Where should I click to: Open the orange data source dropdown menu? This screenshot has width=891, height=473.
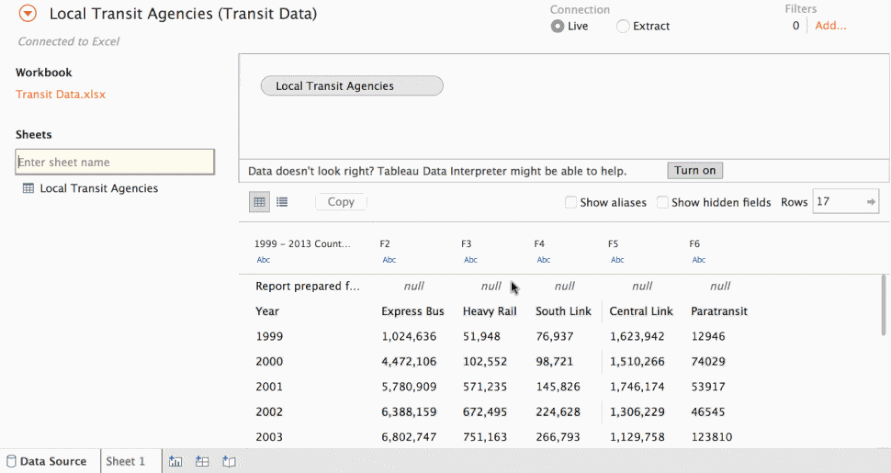pyautogui.click(x=28, y=14)
